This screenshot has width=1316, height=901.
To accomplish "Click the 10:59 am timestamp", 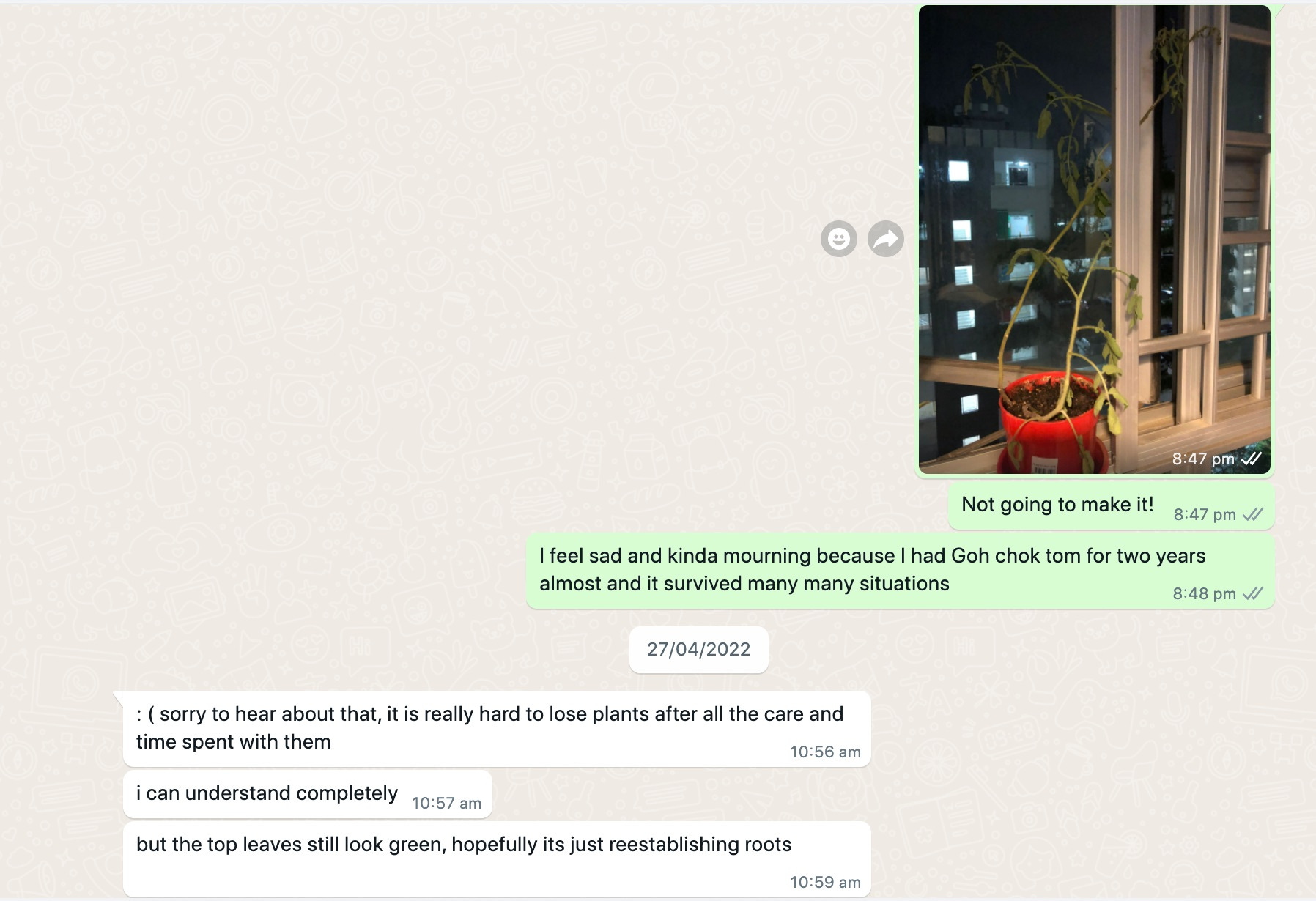I will click(825, 882).
